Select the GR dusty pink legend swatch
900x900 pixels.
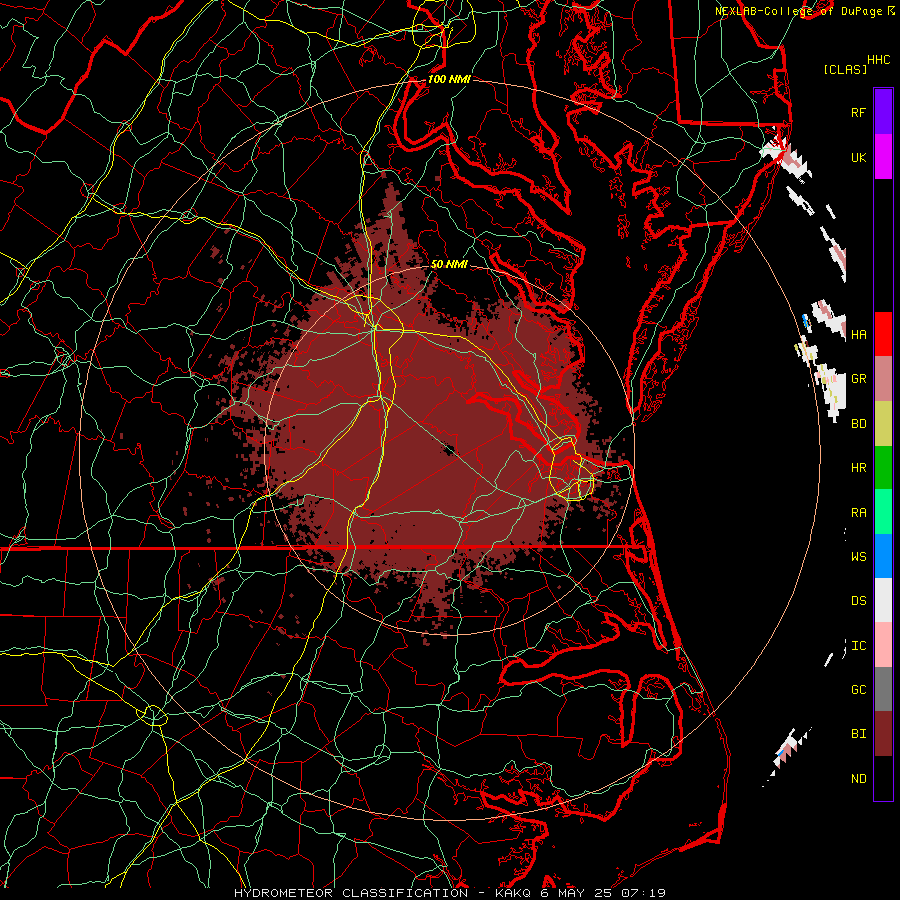pos(883,378)
